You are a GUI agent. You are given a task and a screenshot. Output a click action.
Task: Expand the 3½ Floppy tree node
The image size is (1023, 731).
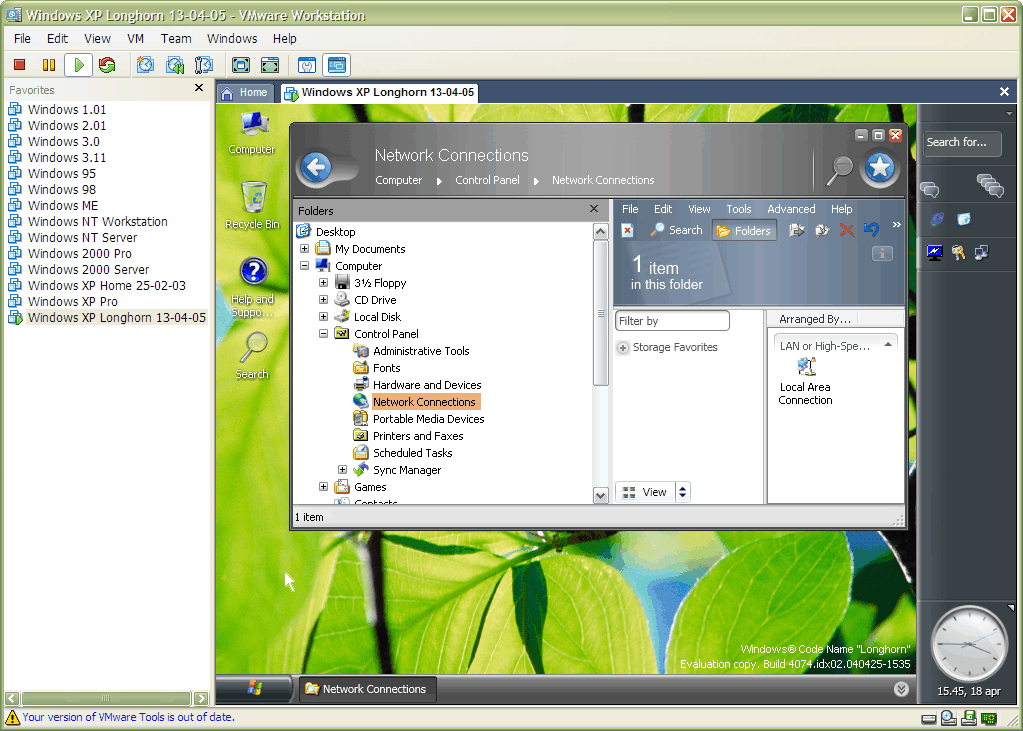(324, 283)
